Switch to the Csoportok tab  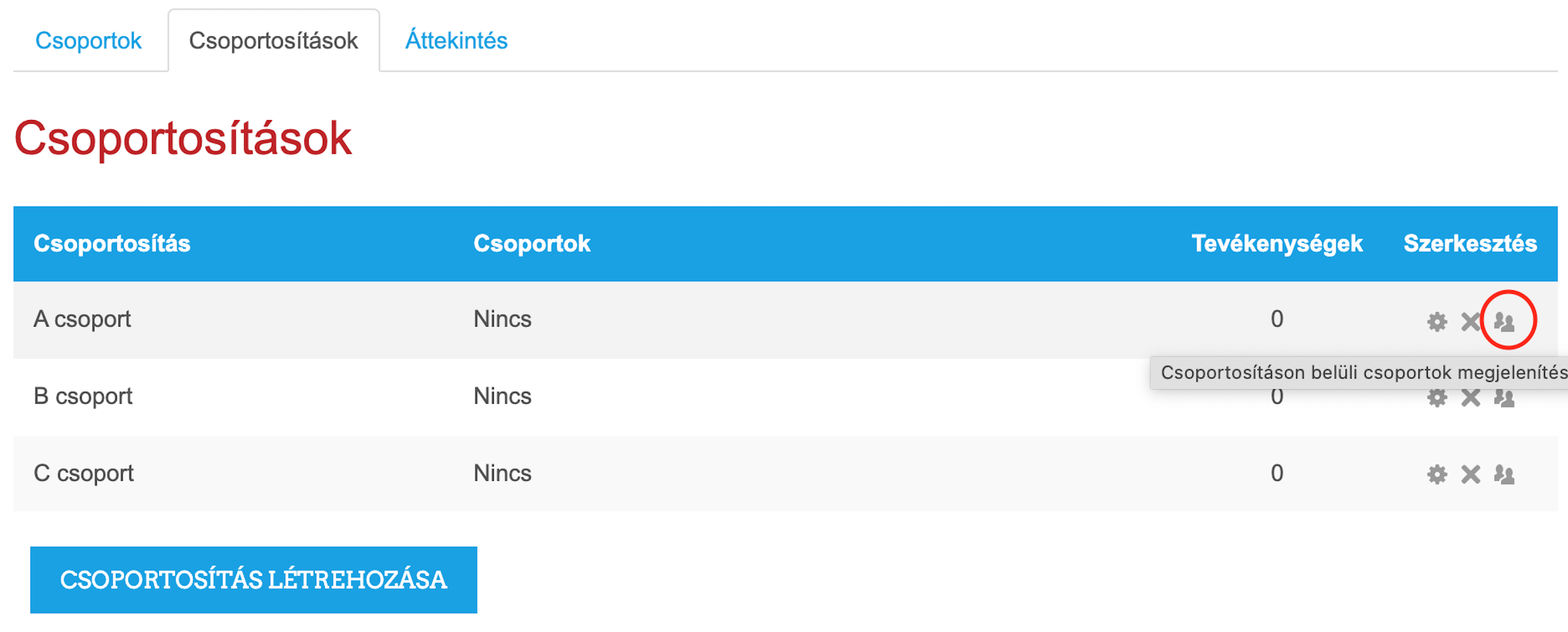(88, 40)
